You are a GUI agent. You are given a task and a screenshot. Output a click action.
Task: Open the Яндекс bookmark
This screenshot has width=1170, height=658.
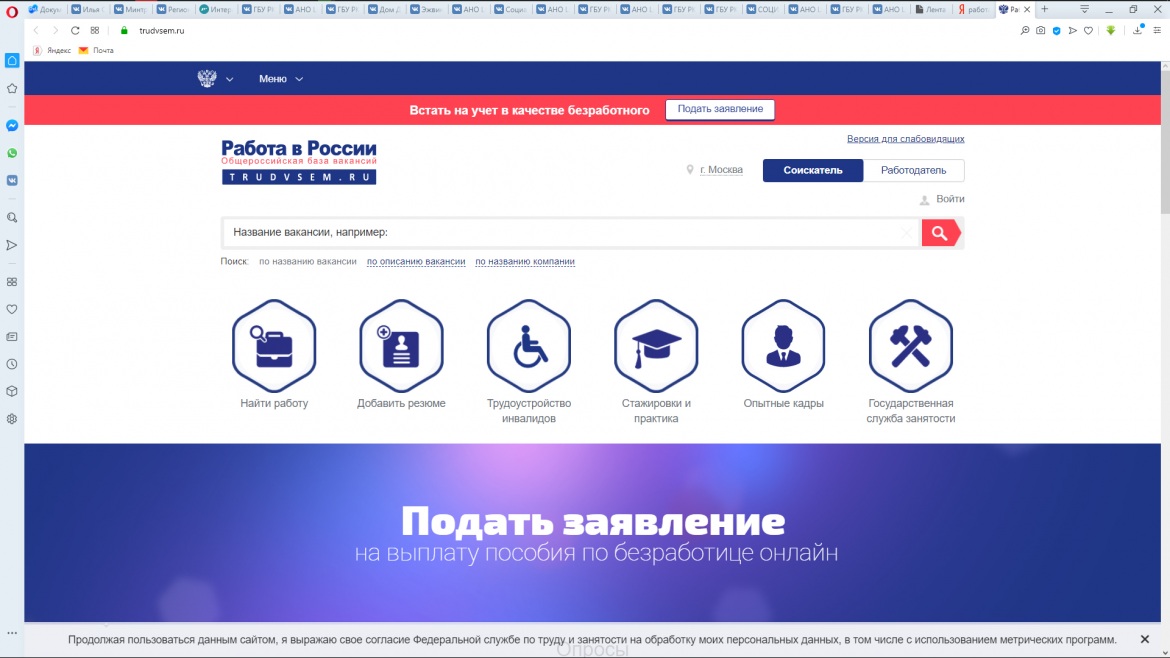tap(52, 50)
